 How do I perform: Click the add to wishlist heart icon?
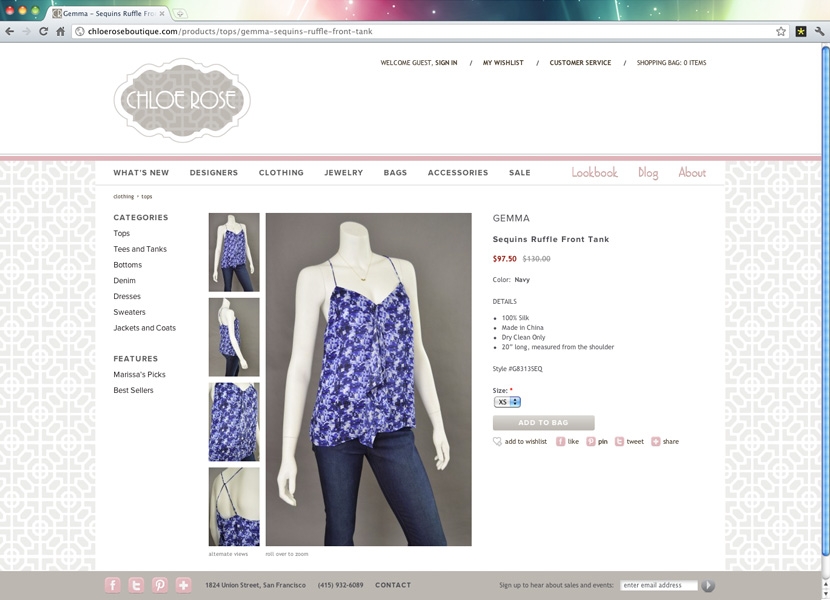497,441
